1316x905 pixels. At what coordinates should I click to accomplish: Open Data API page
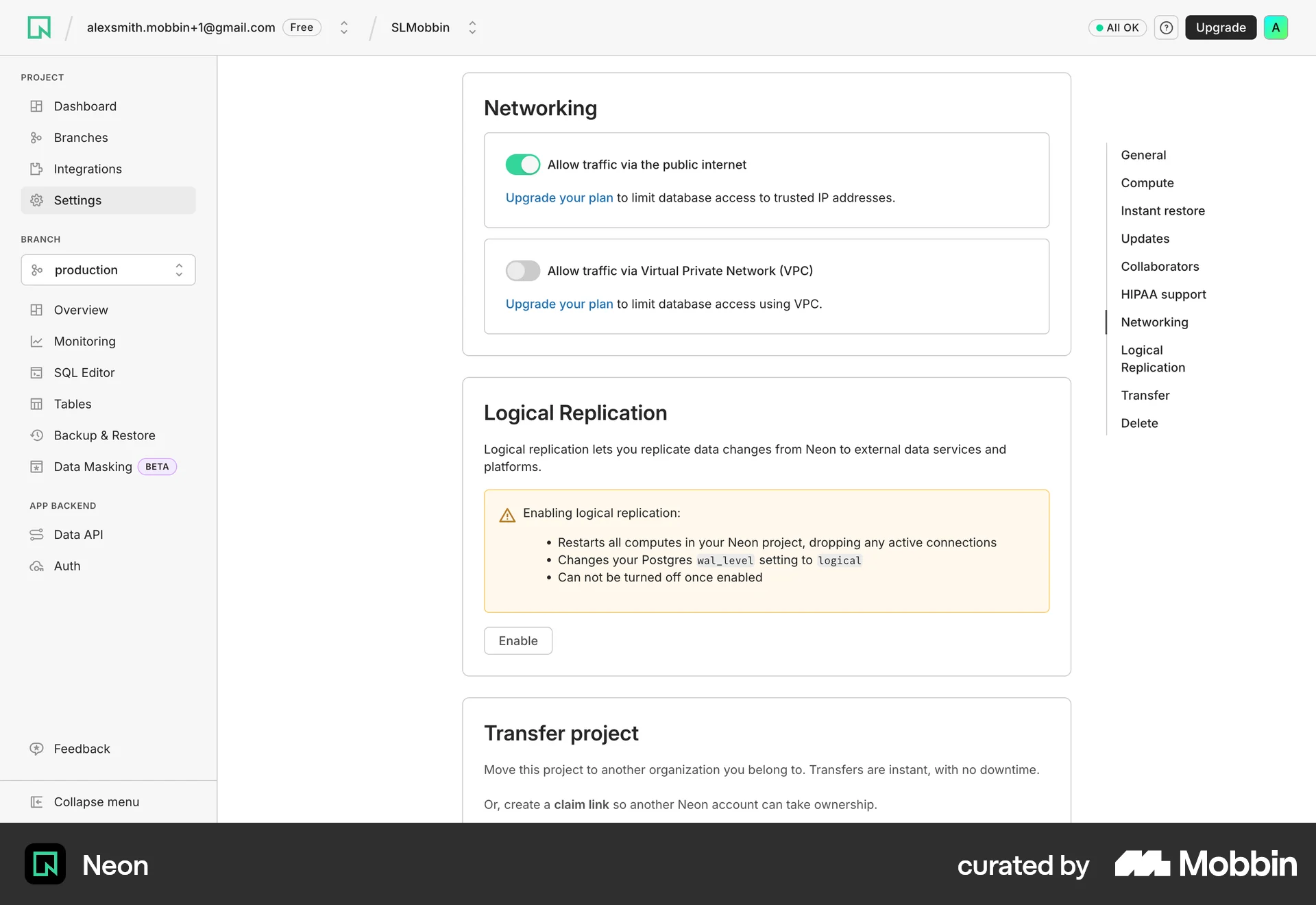(108, 535)
